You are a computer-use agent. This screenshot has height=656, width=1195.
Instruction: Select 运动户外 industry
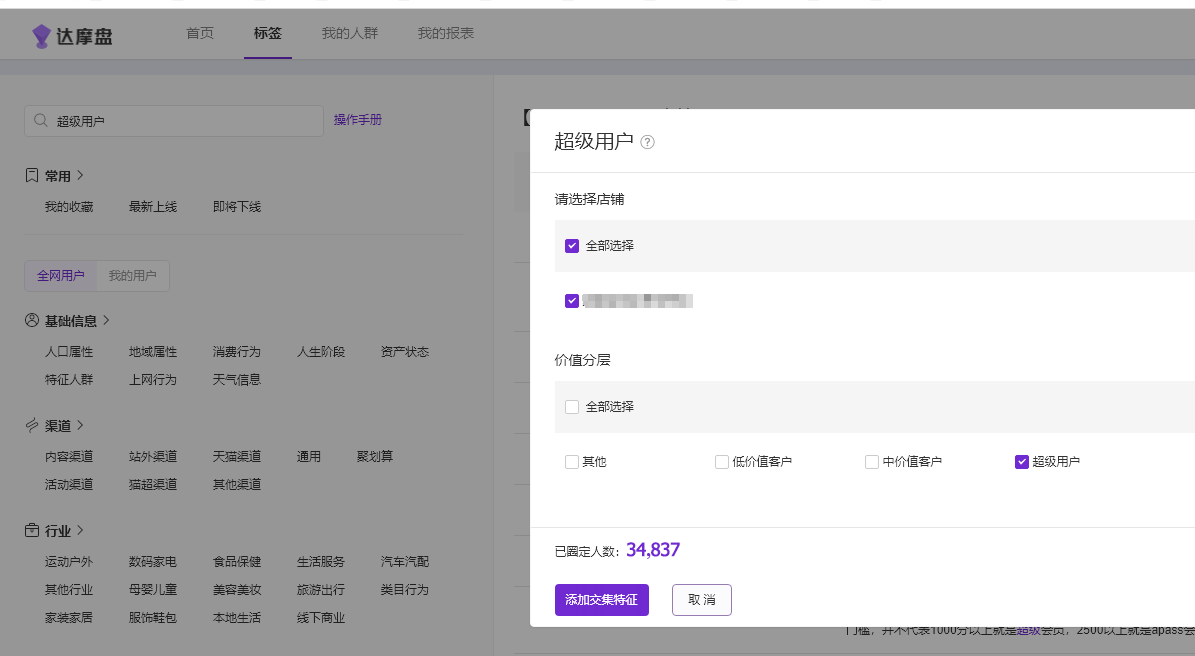point(69,562)
